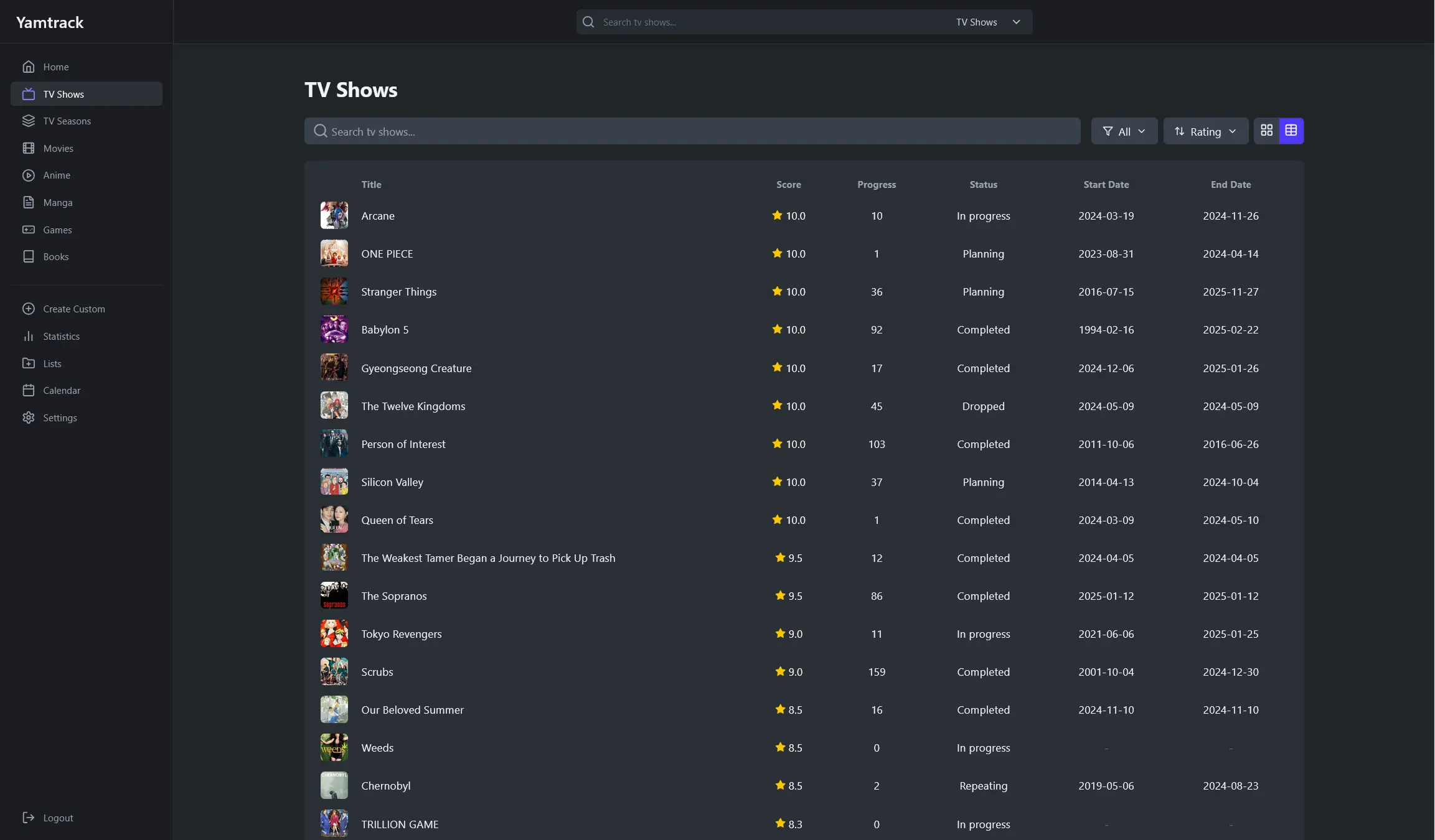Open the Arcane show page
The height and width of the screenshot is (840, 1435).
pos(377,216)
